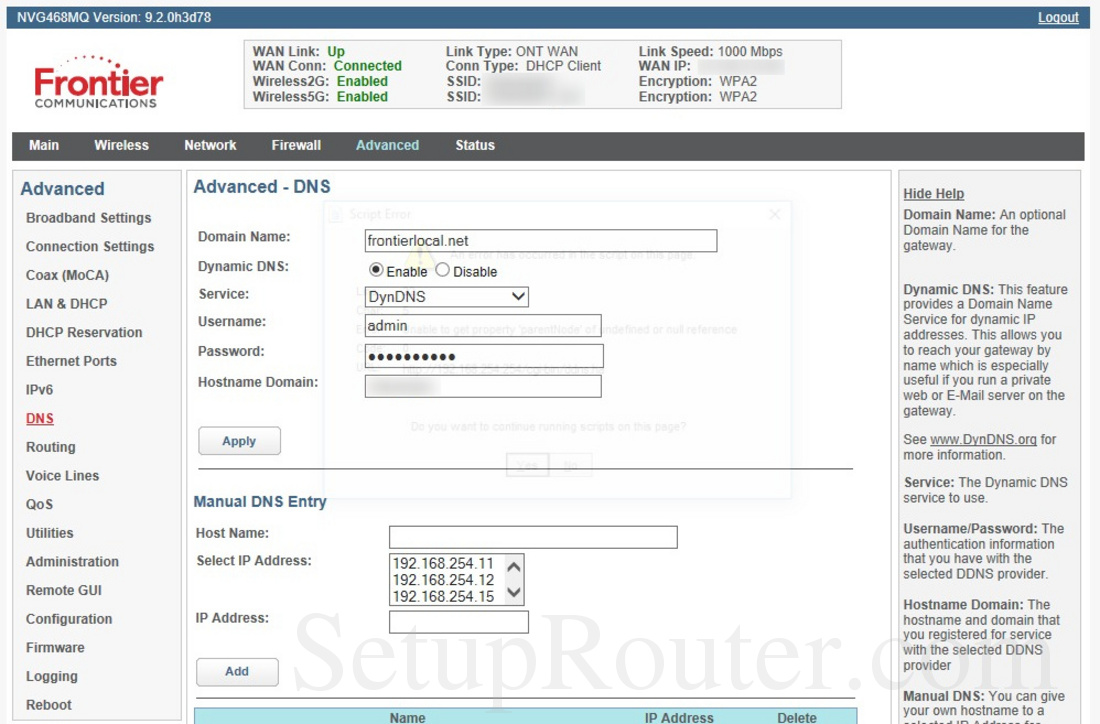Open the www.DynDNS.org link
This screenshot has width=1100, height=724.
click(984, 438)
